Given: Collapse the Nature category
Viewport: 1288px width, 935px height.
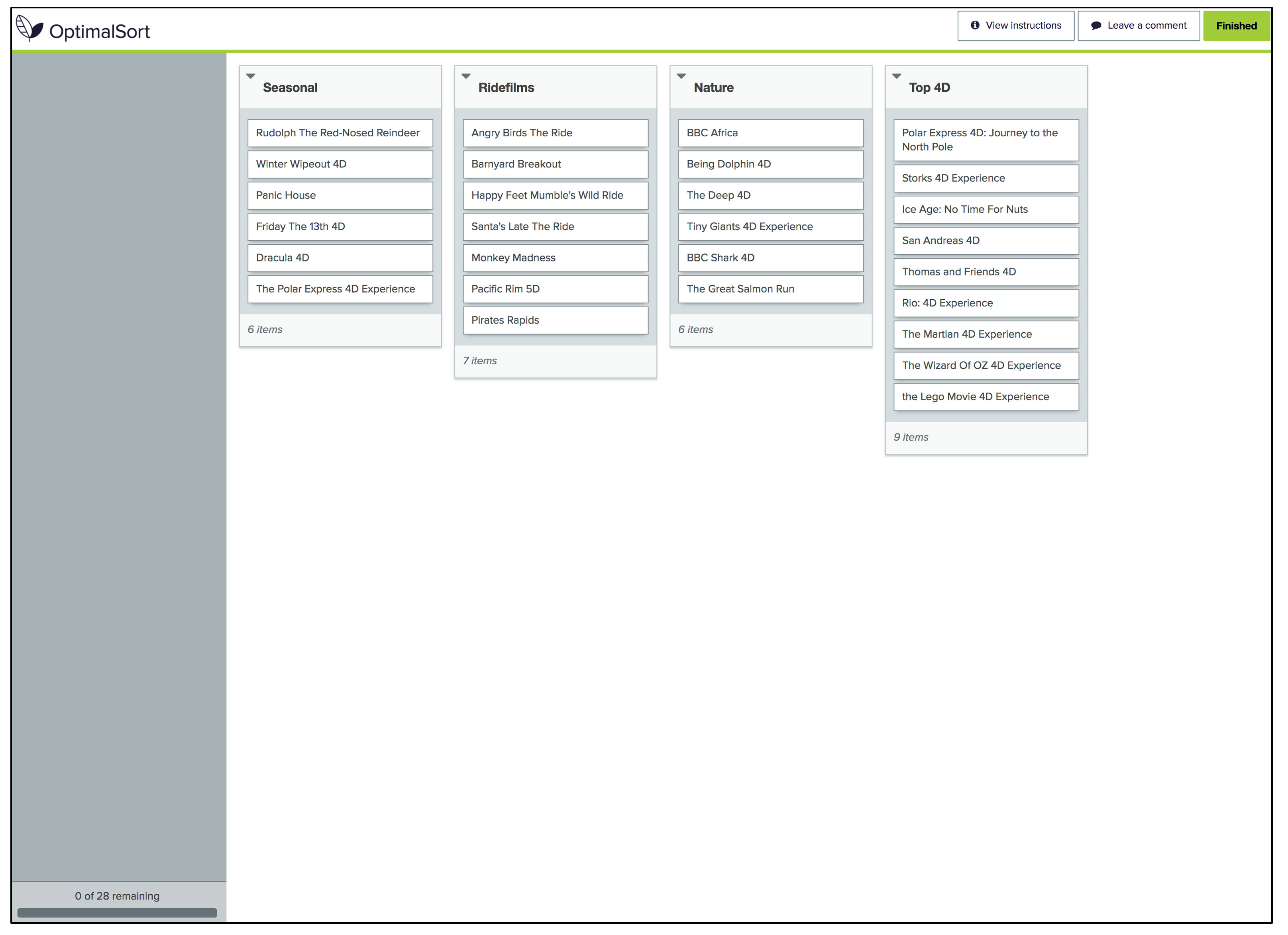Looking at the screenshot, I should click(x=681, y=76).
